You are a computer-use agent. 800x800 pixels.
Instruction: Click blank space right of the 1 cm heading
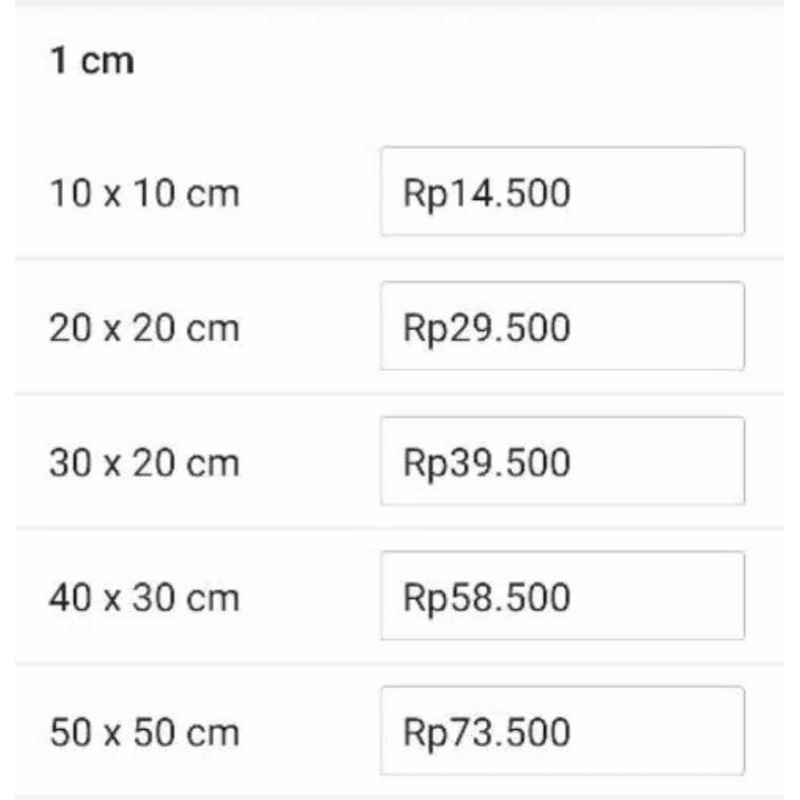(450, 61)
